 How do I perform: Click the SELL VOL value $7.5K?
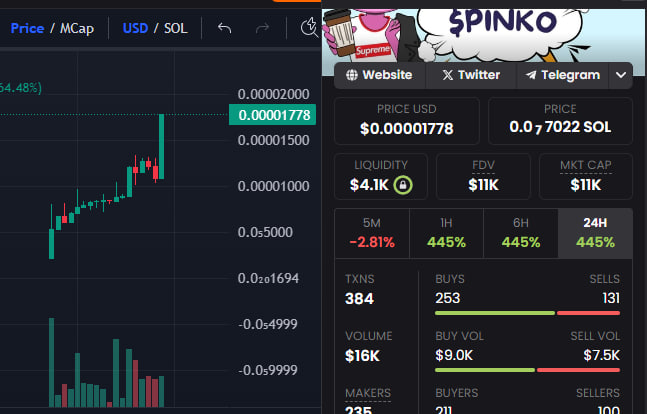coord(602,355)
